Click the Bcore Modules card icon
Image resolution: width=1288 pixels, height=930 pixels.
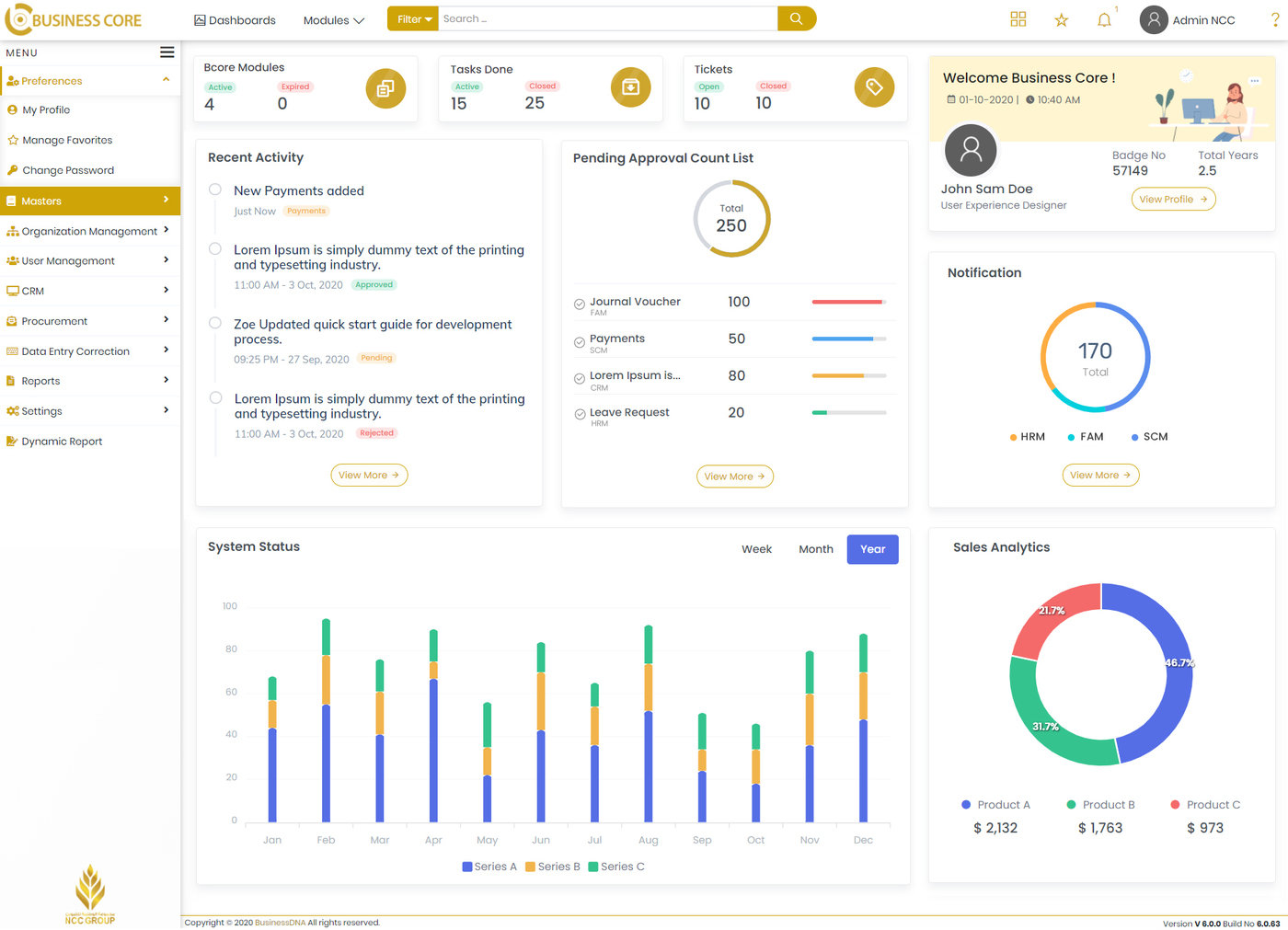click(385, 88)
